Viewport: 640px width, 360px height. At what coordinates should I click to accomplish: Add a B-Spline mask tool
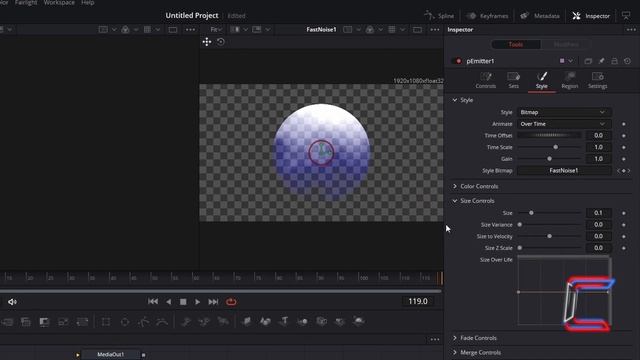[x=162, y=322]
